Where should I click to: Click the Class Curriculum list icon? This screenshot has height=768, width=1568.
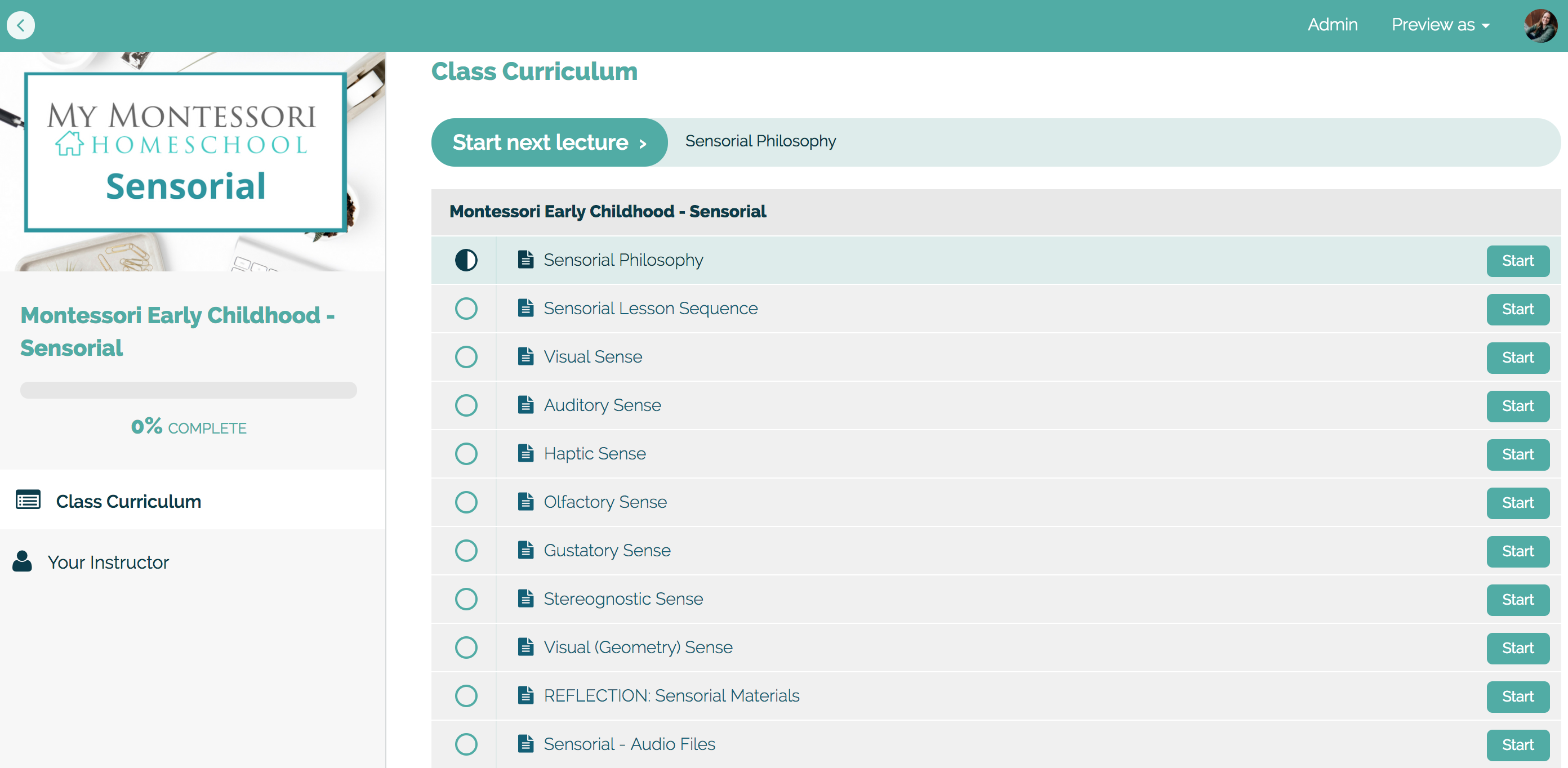[x=28, y=500]
